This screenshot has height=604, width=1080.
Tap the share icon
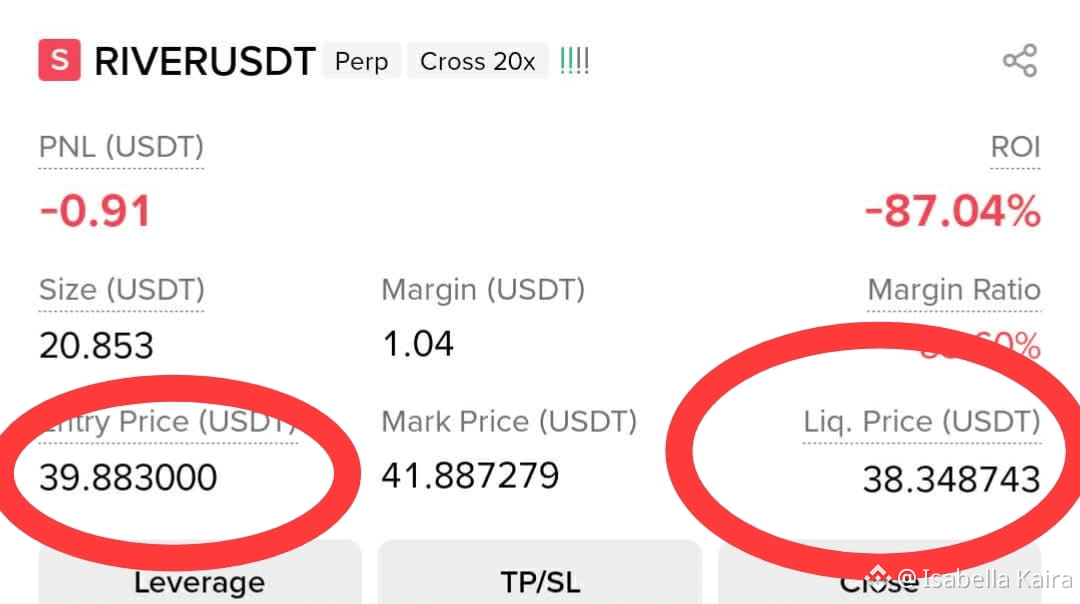(x=1020, y=61)
